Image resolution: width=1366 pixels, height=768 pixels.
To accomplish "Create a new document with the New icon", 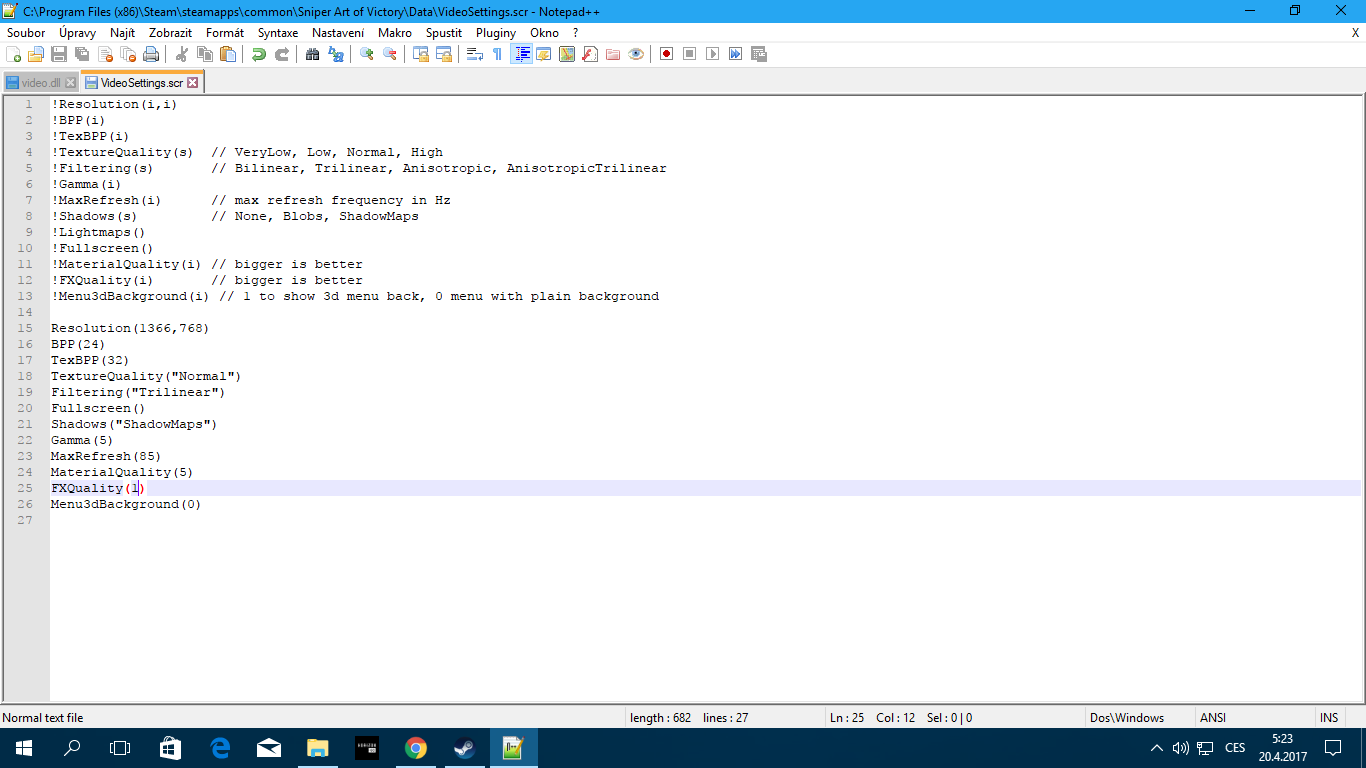I will point(13,54).
